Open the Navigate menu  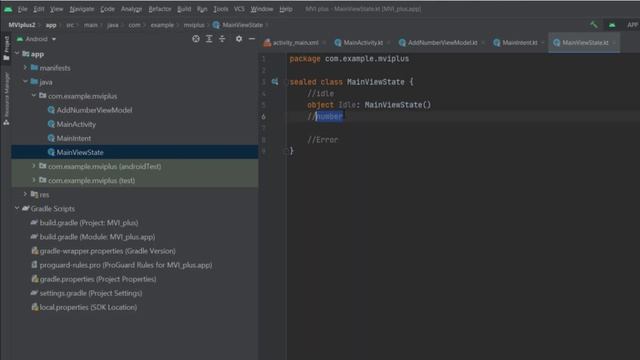pos(82,9)
